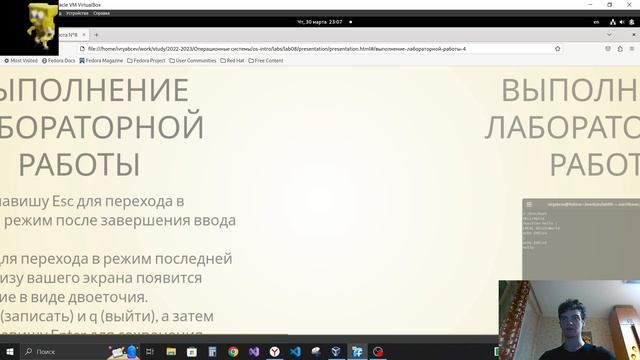Open Yandex Browser from the taskbar
Viewport: 640px width, 360px height.
coord(275,351)
